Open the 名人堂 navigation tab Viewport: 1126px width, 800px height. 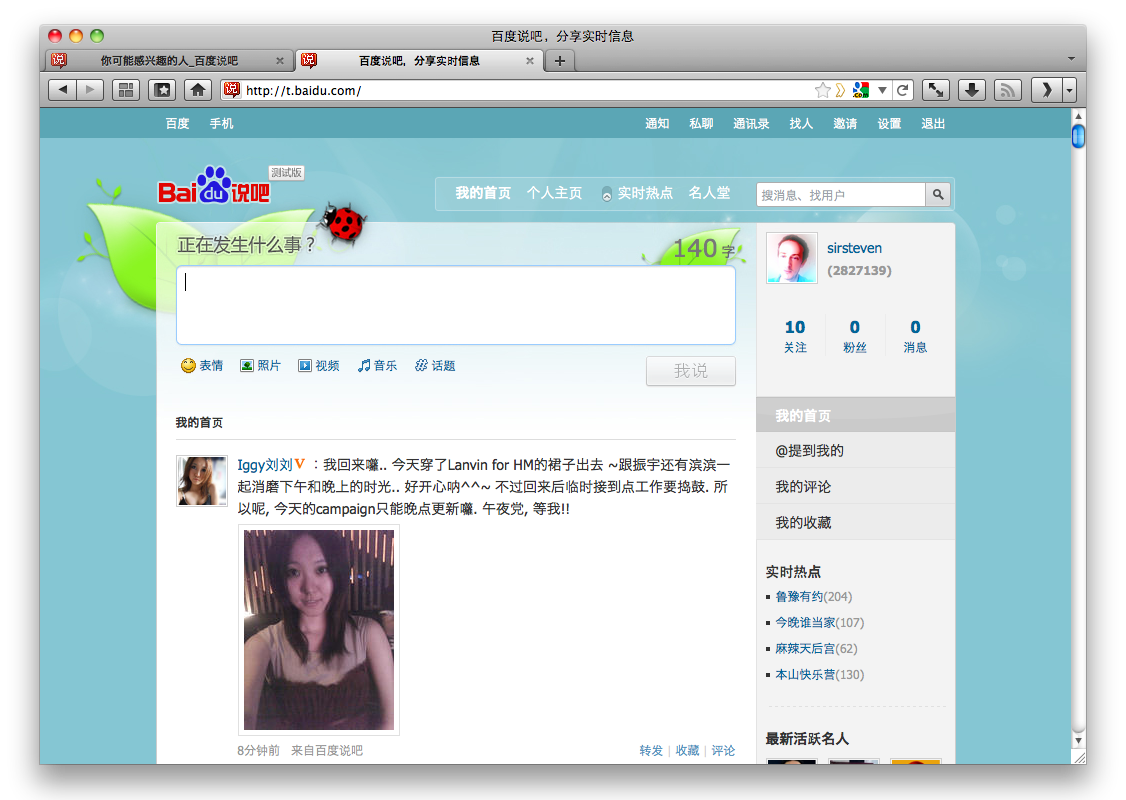point(709,193)
